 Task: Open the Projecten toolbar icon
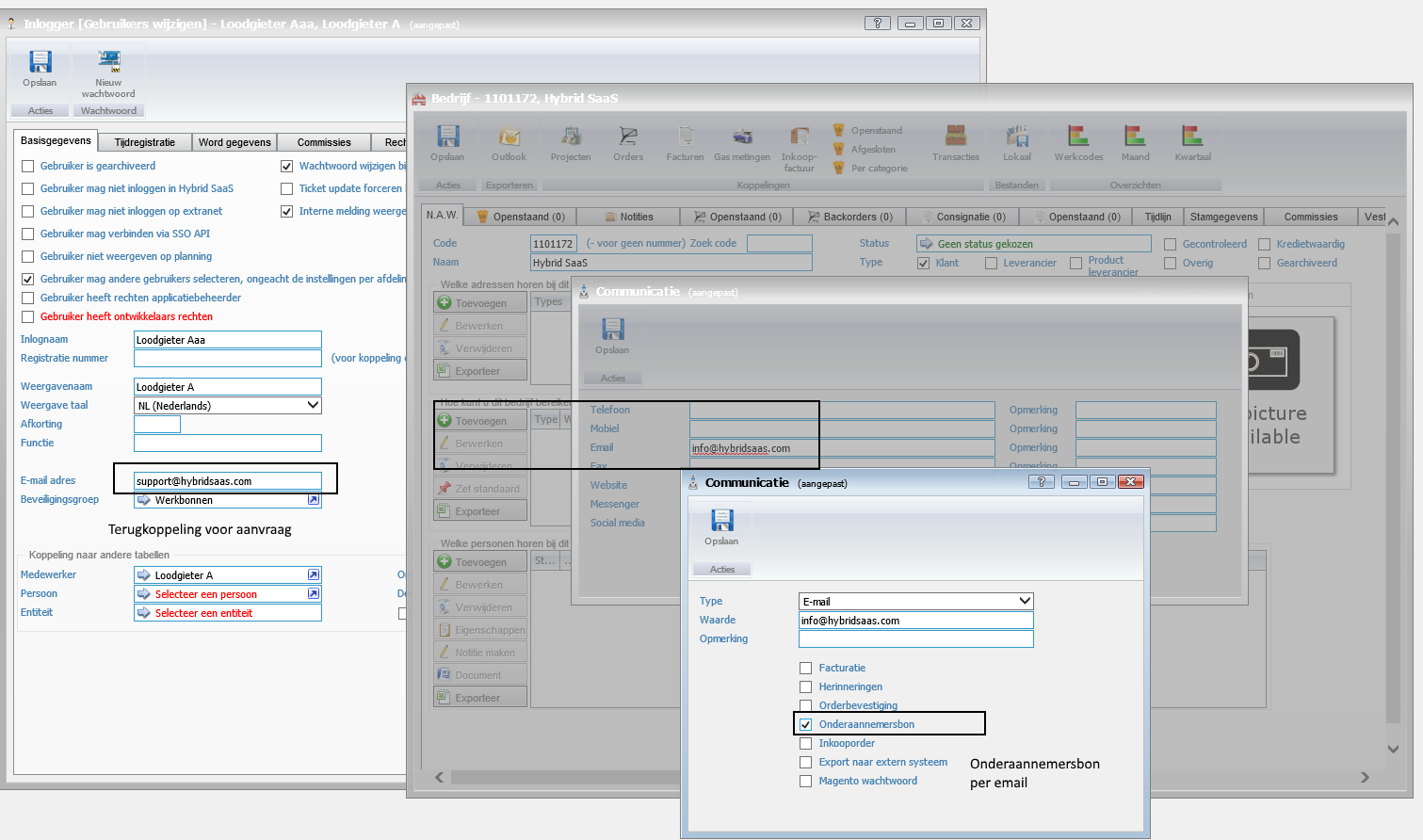tap(571, 138)
